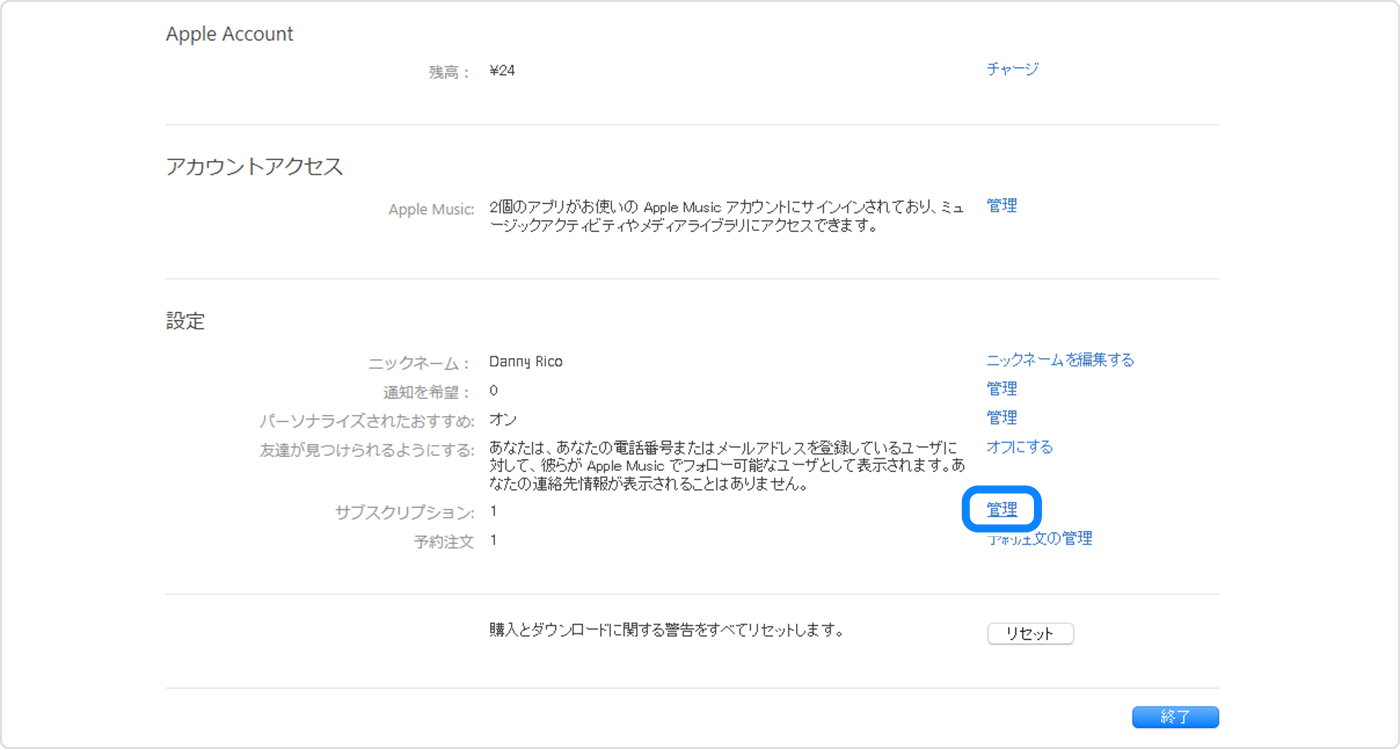This screenshot has height=750, width=1400.
Task: Click チャージ to add funds to balance
Action: point(1011,69)
